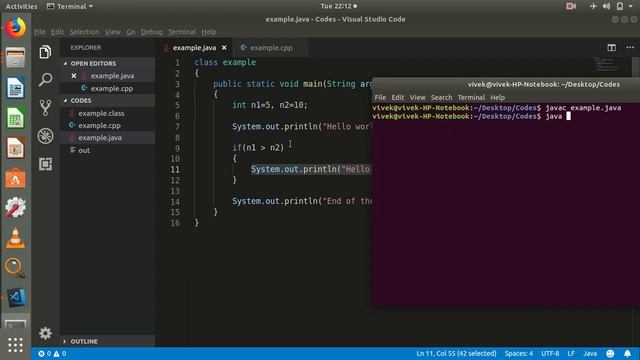This screenshot has height=360, width=640.
Task: Open the Debug menu
Action: 151,32
